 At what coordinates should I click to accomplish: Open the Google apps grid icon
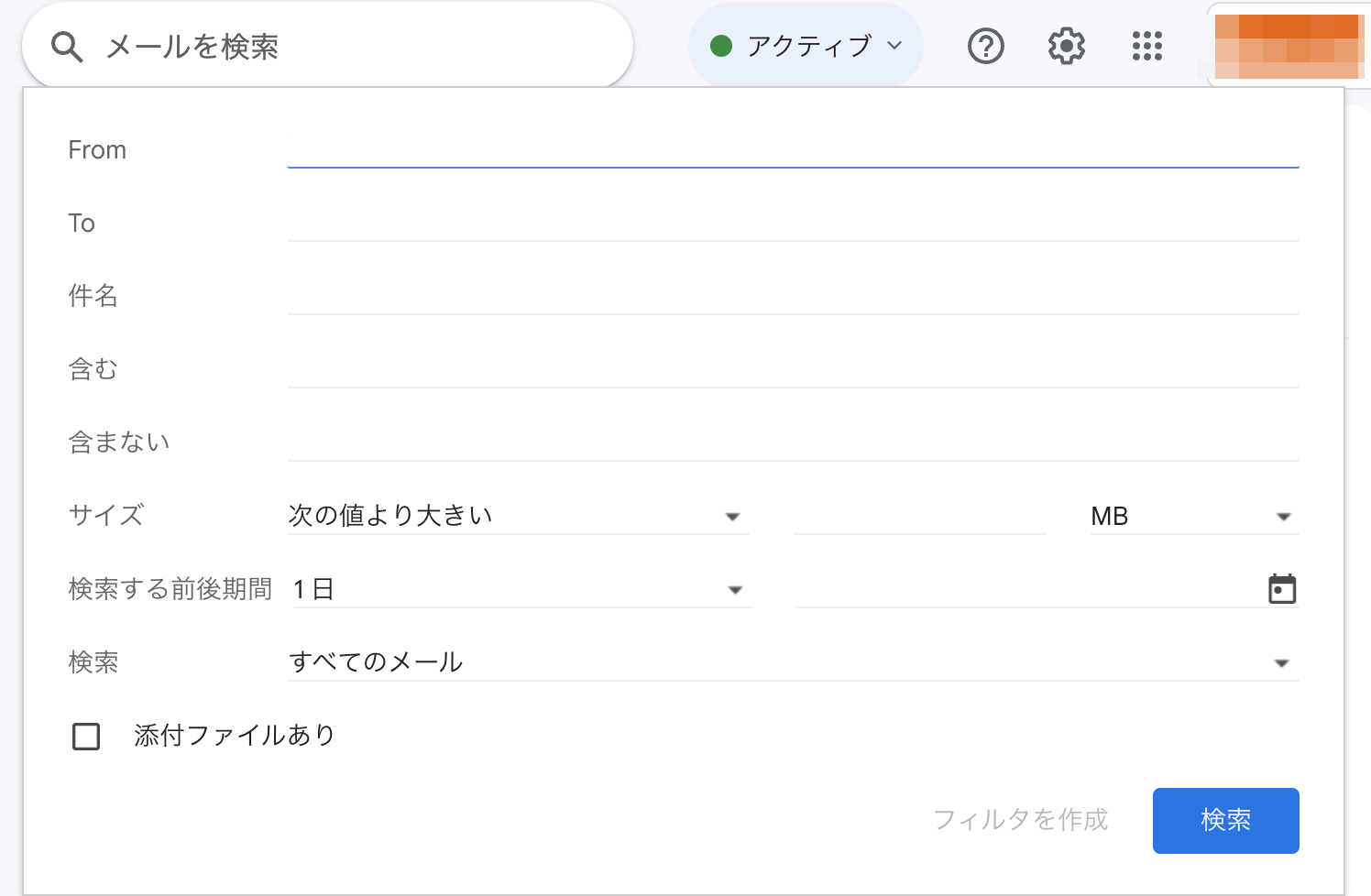click(x=1146, y=46)
